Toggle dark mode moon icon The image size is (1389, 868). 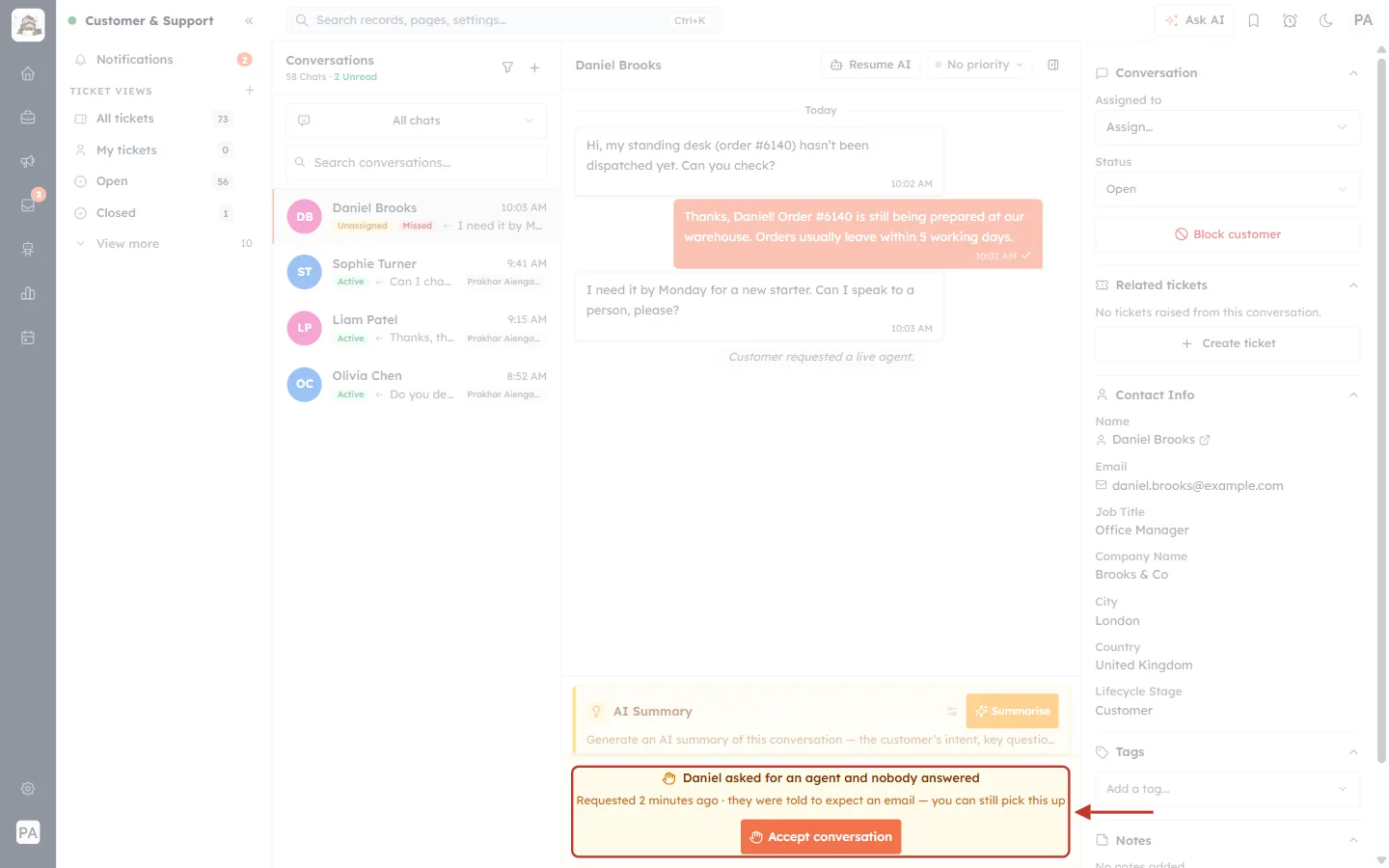click(1326, 20)
